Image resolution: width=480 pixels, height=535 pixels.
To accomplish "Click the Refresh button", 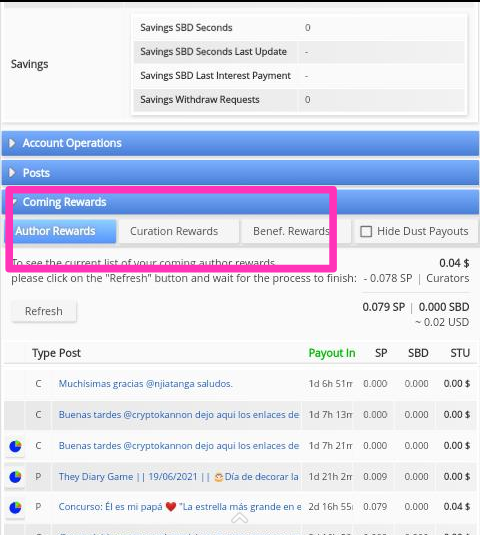I will tap(44, 311).
